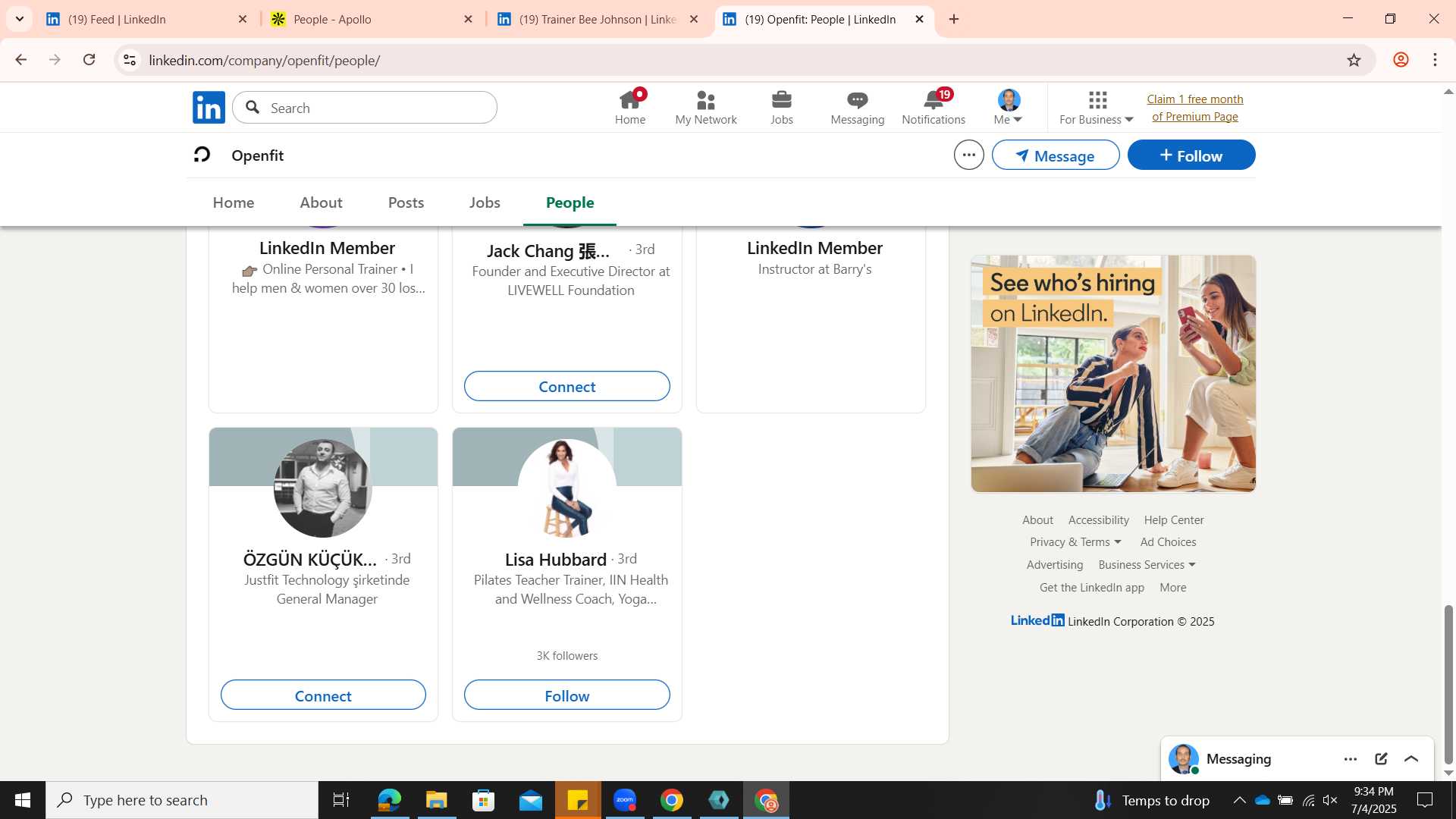Go back in the browser
The height and width of the screenshot is (819, 1456).
tap(20, 60)
